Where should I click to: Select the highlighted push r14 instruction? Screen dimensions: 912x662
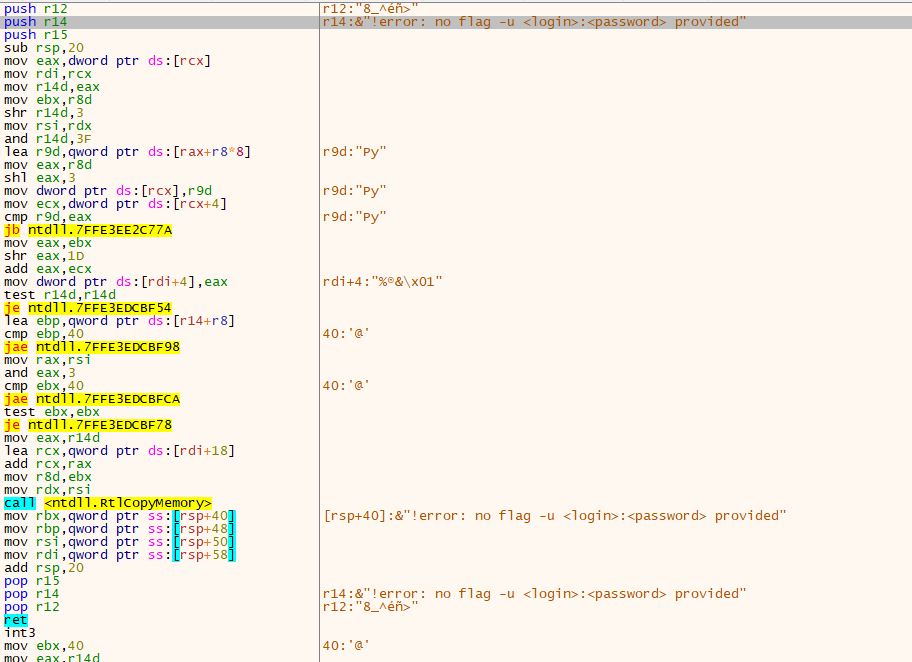tap(35, 22)
